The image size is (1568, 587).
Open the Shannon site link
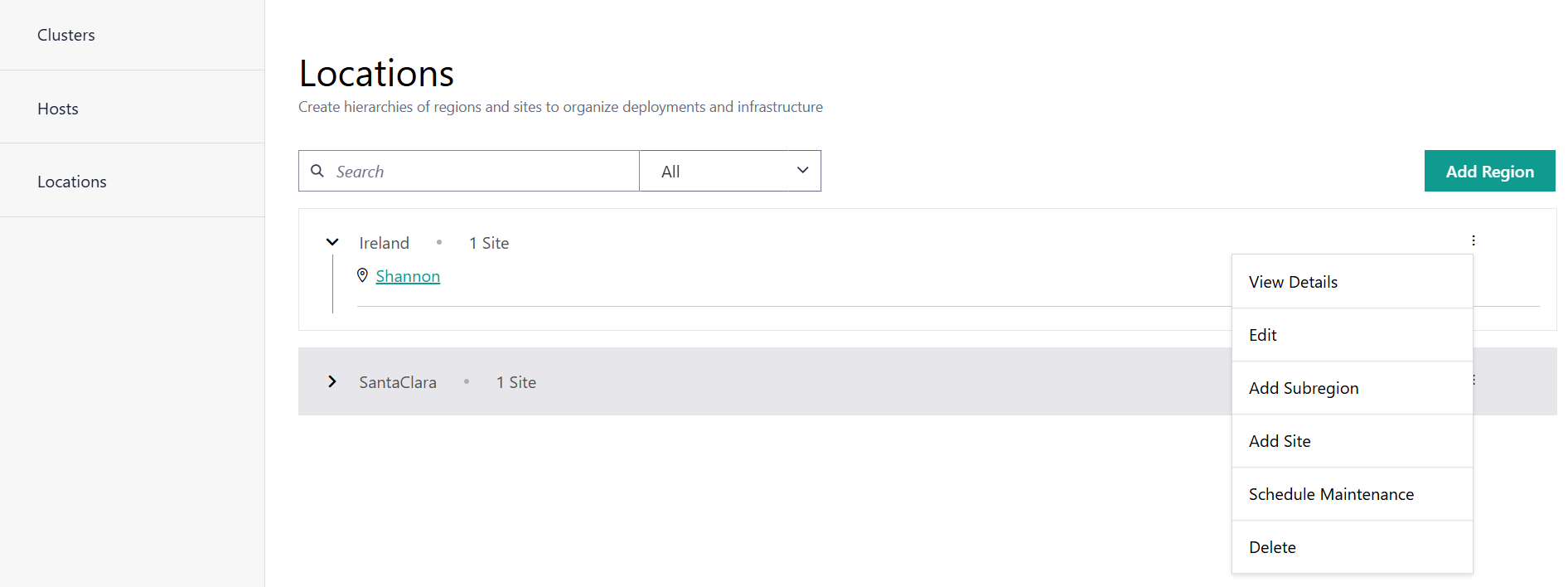coord(408,276)
